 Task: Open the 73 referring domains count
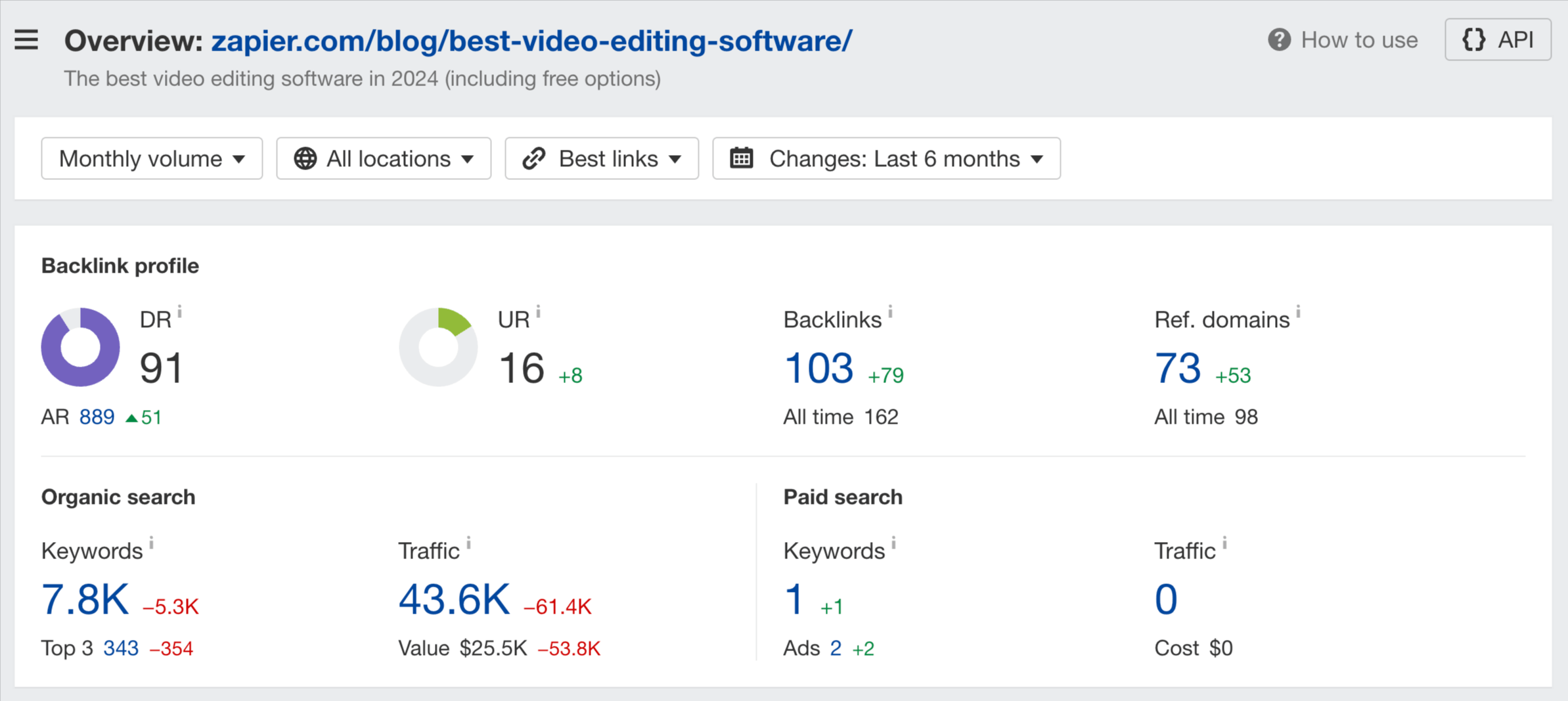pos(1177,368)
